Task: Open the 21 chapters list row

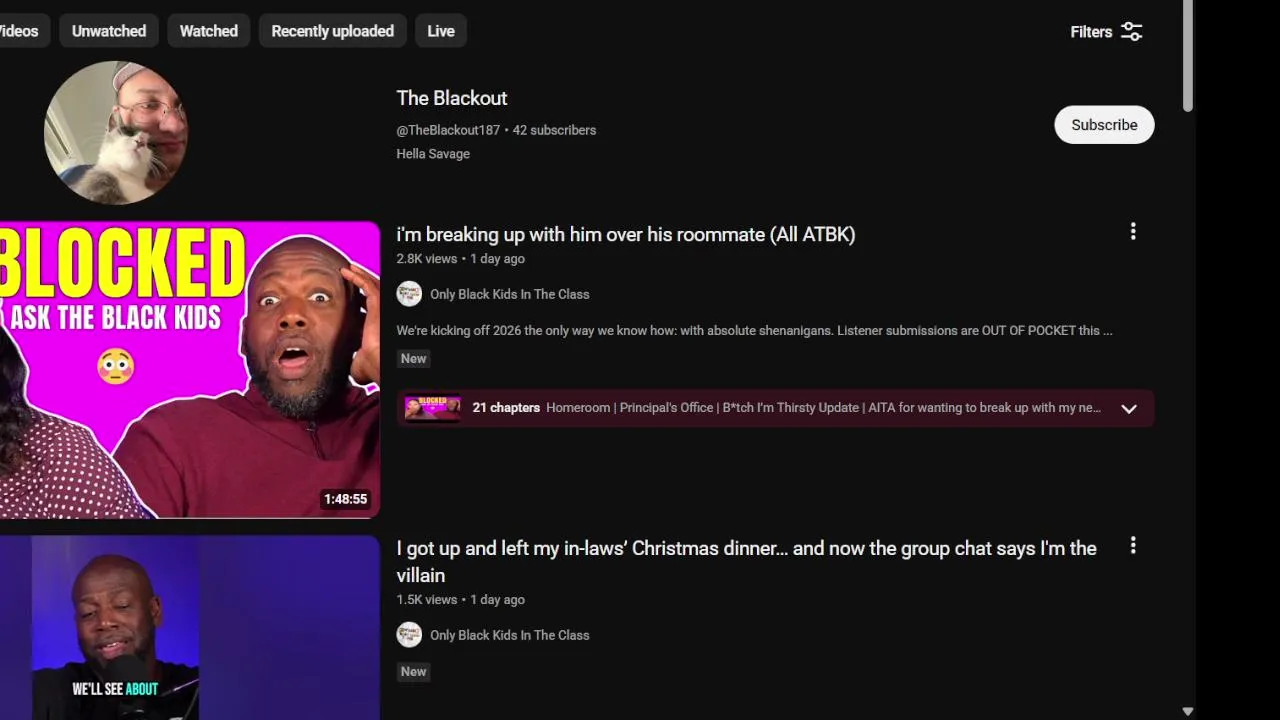Action: click(x=776, y=408)
